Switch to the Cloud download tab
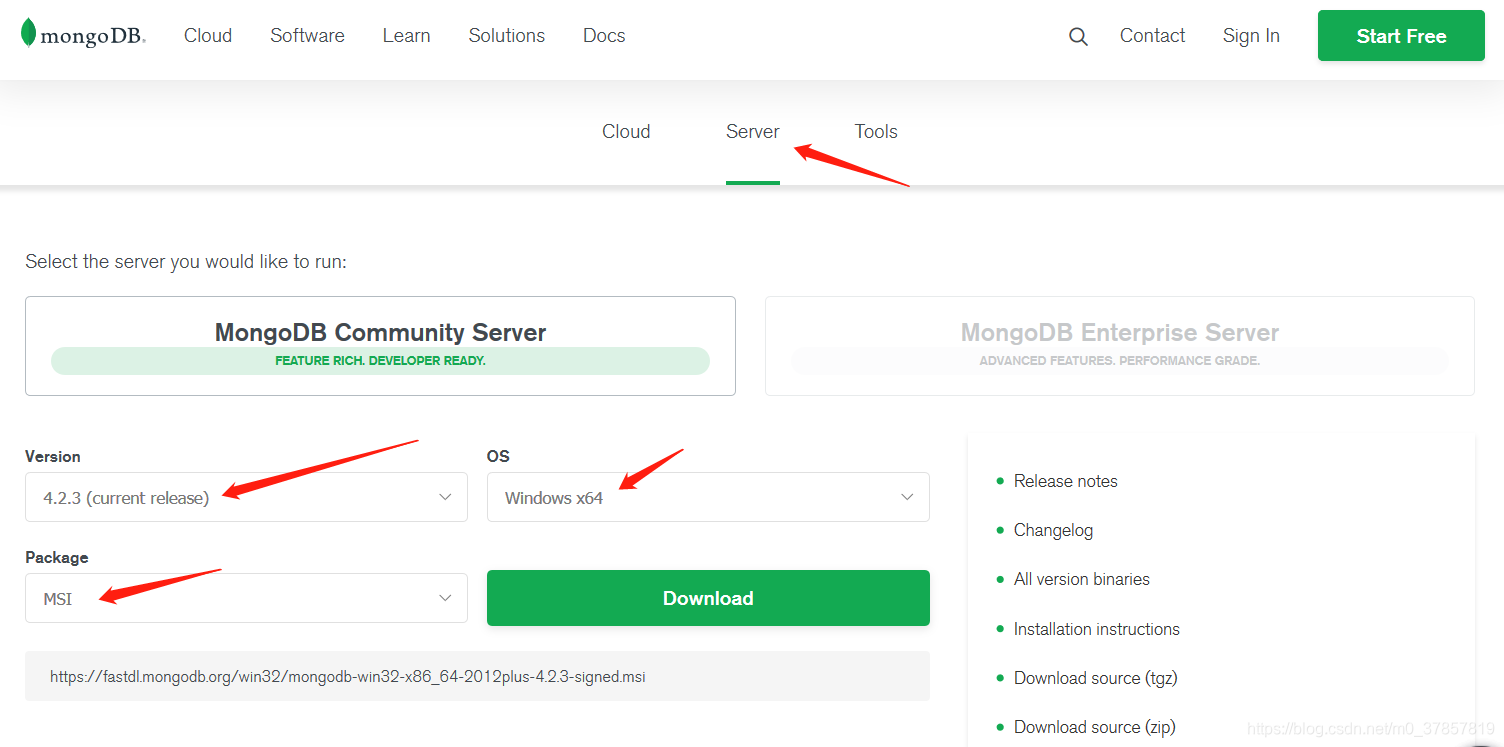 coord(626,131)
